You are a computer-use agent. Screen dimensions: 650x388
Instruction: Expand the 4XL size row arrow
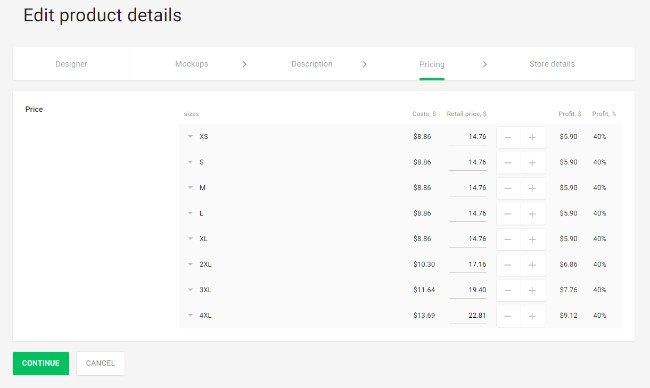(x=190, y=315)
